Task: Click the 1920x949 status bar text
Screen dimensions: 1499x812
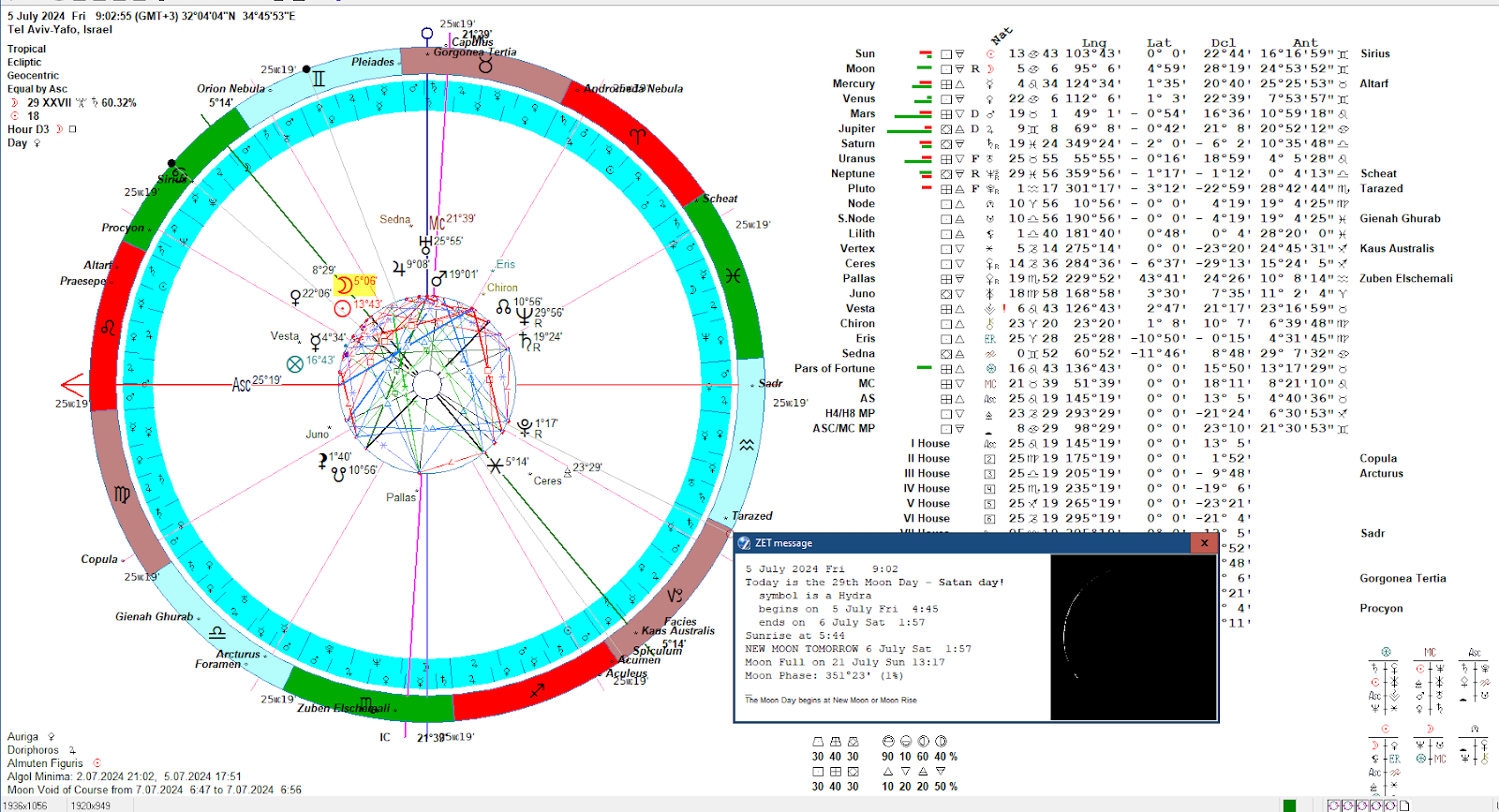Action: tap(91, 805)
